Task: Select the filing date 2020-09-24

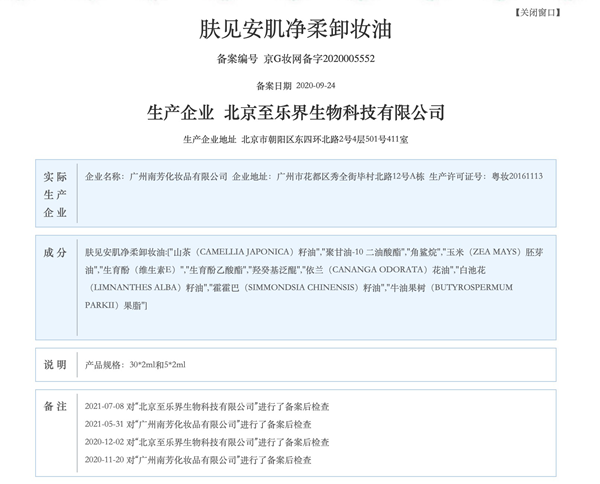Action: click(316, 85)
